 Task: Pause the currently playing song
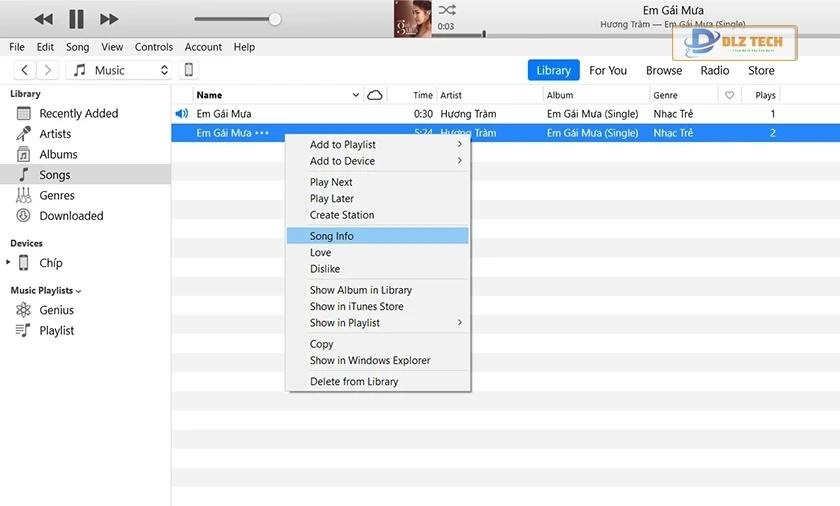tap(76, 19)
